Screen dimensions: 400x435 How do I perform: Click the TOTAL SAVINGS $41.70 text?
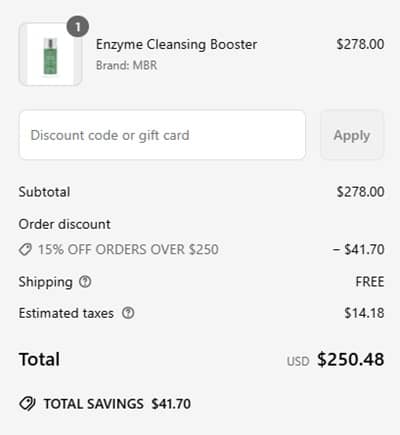117,404
